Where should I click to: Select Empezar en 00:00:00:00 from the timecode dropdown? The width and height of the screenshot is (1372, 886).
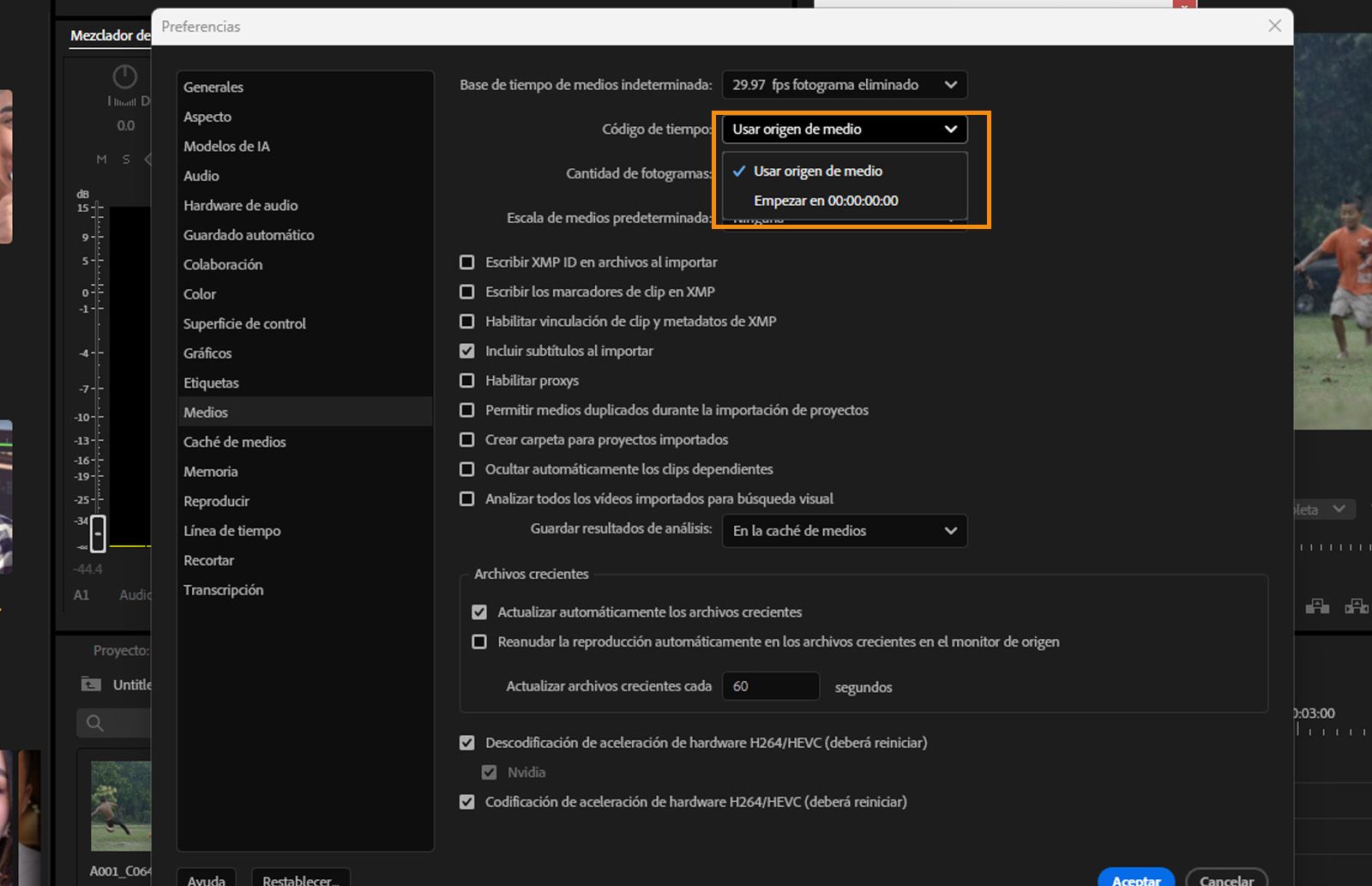coord(825,200)
